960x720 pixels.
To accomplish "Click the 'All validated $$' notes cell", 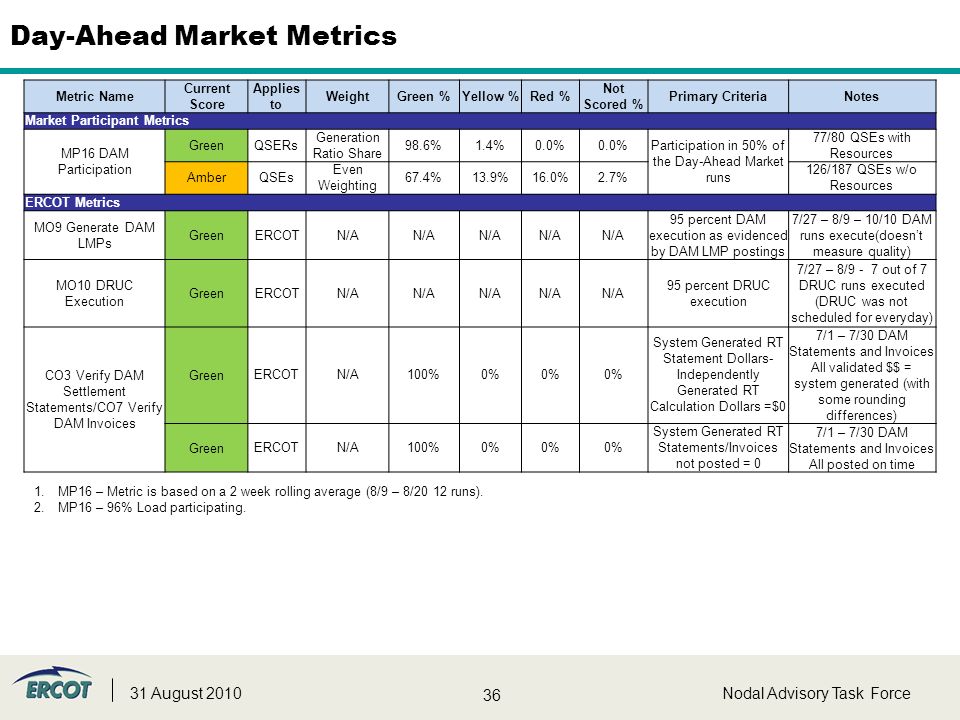I will click(862, 375).
